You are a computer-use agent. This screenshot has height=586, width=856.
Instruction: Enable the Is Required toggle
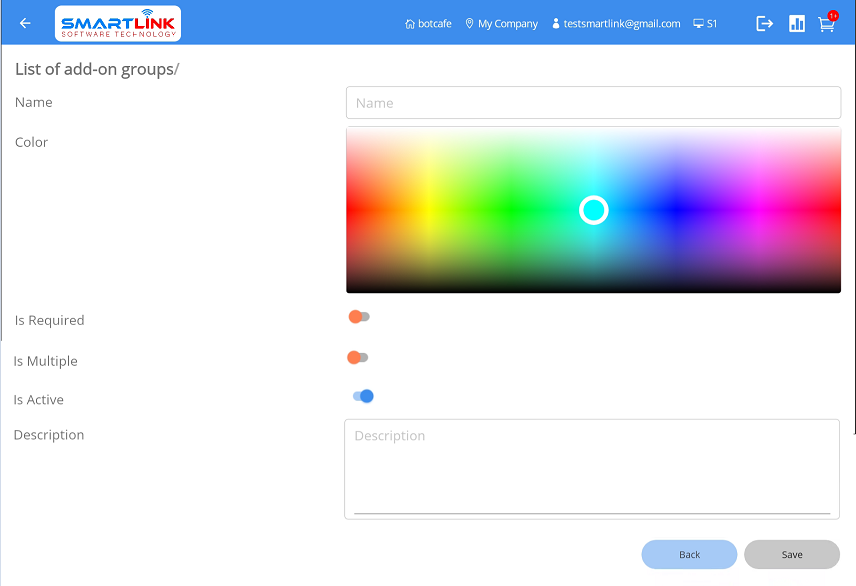[x=359, y=317]
